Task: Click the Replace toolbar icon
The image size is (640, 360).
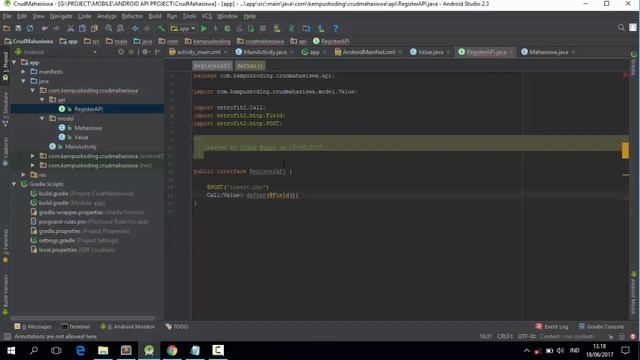Action: [120, 28]
